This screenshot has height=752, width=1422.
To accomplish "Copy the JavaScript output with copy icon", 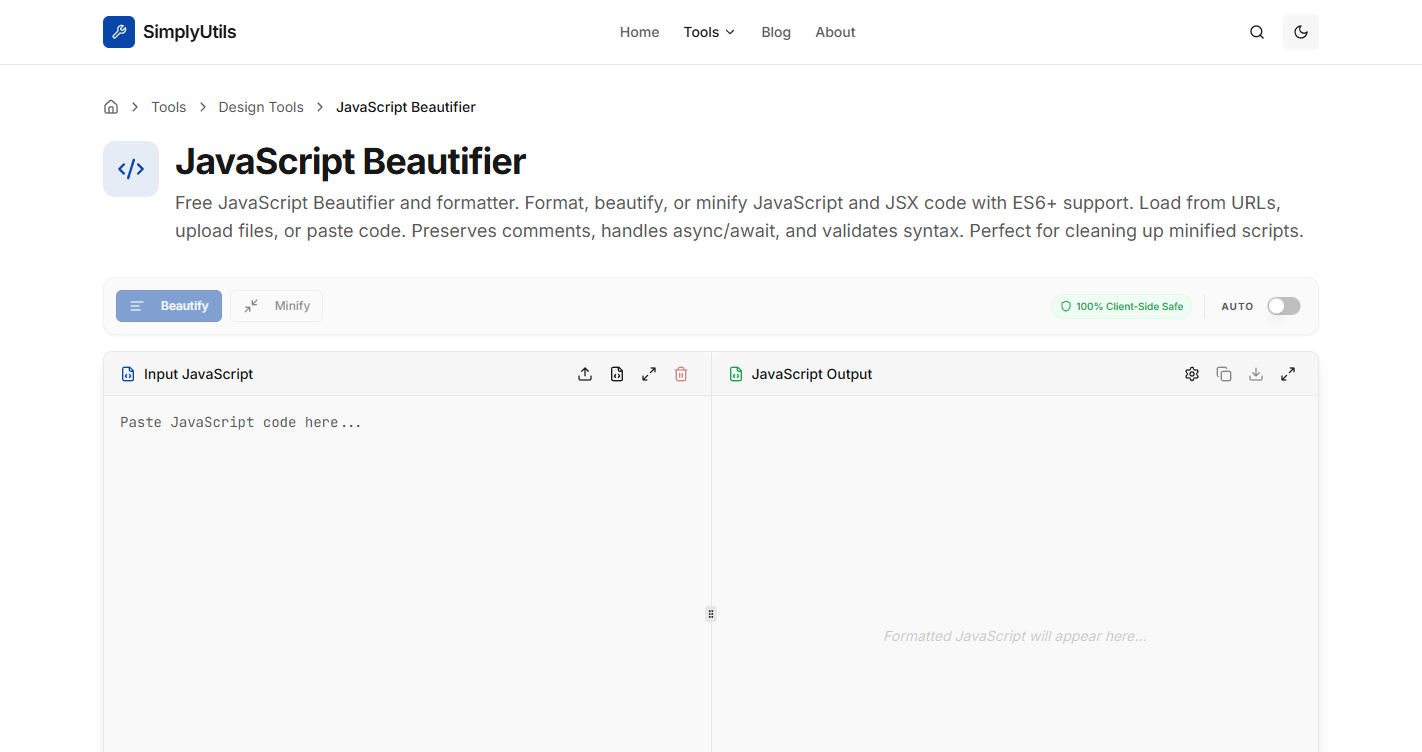I will point(1224,374).
